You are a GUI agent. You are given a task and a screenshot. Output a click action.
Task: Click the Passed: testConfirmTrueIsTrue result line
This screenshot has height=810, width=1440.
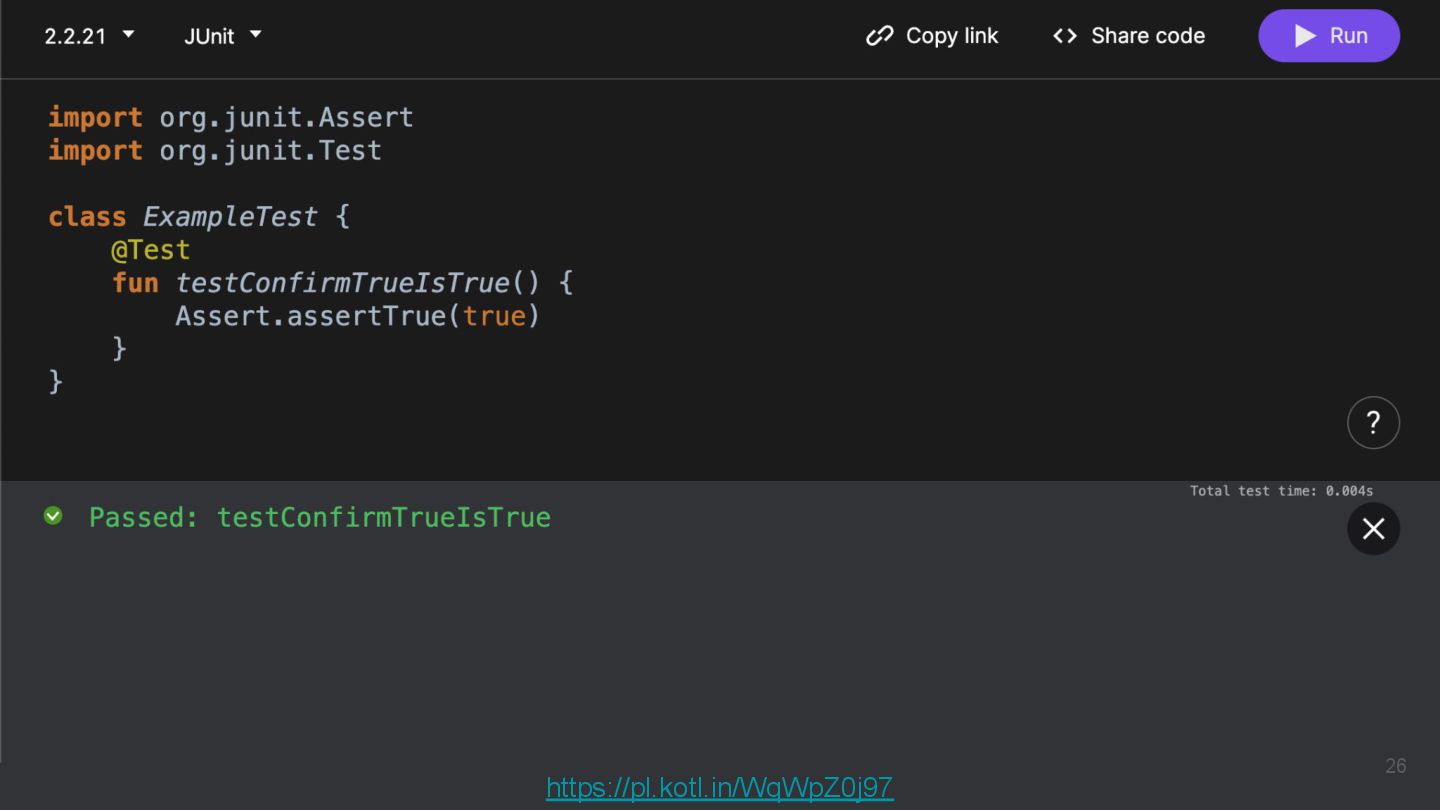point(319,517)
